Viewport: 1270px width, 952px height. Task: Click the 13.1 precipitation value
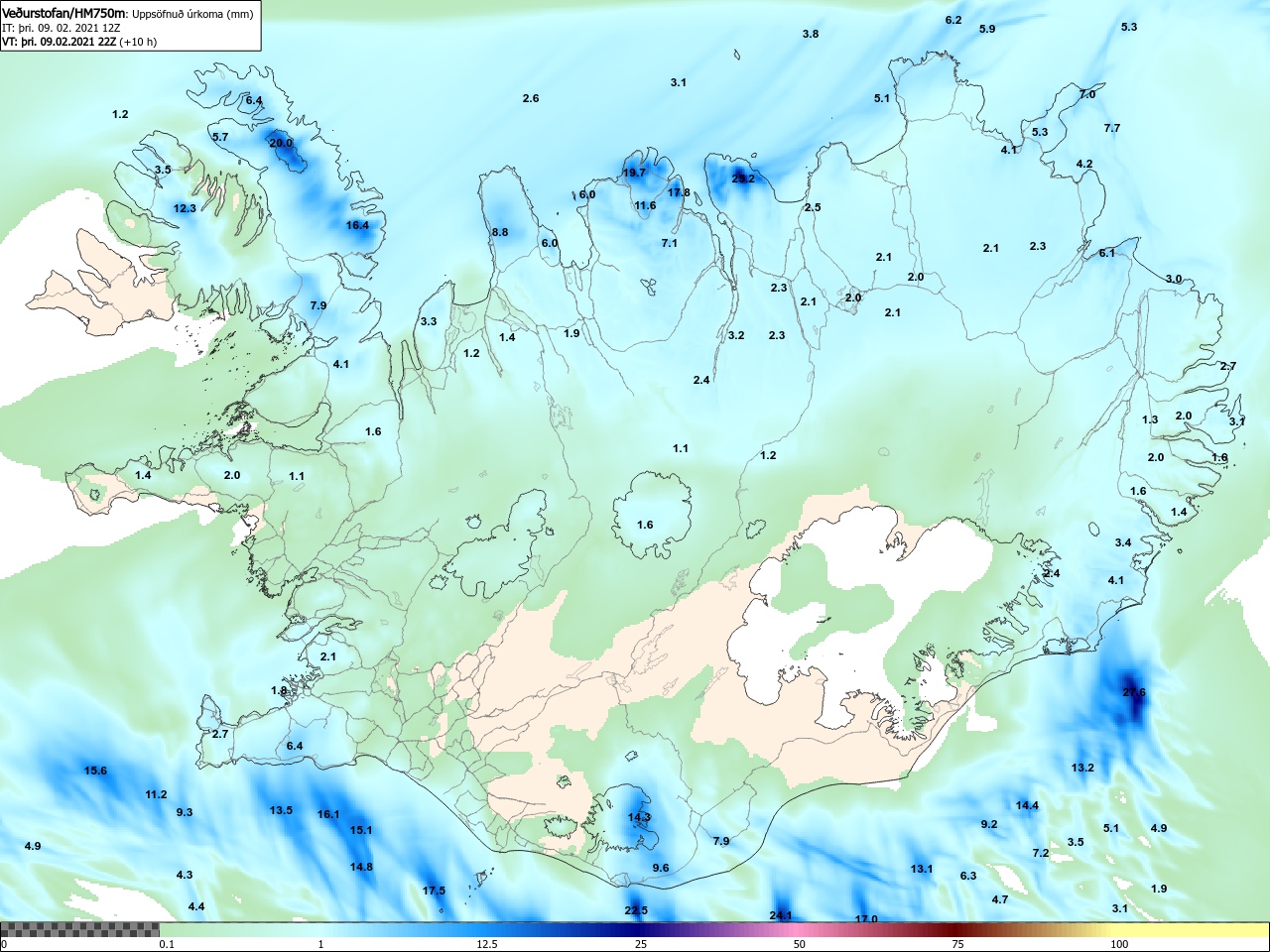click(x=922, y=869)
